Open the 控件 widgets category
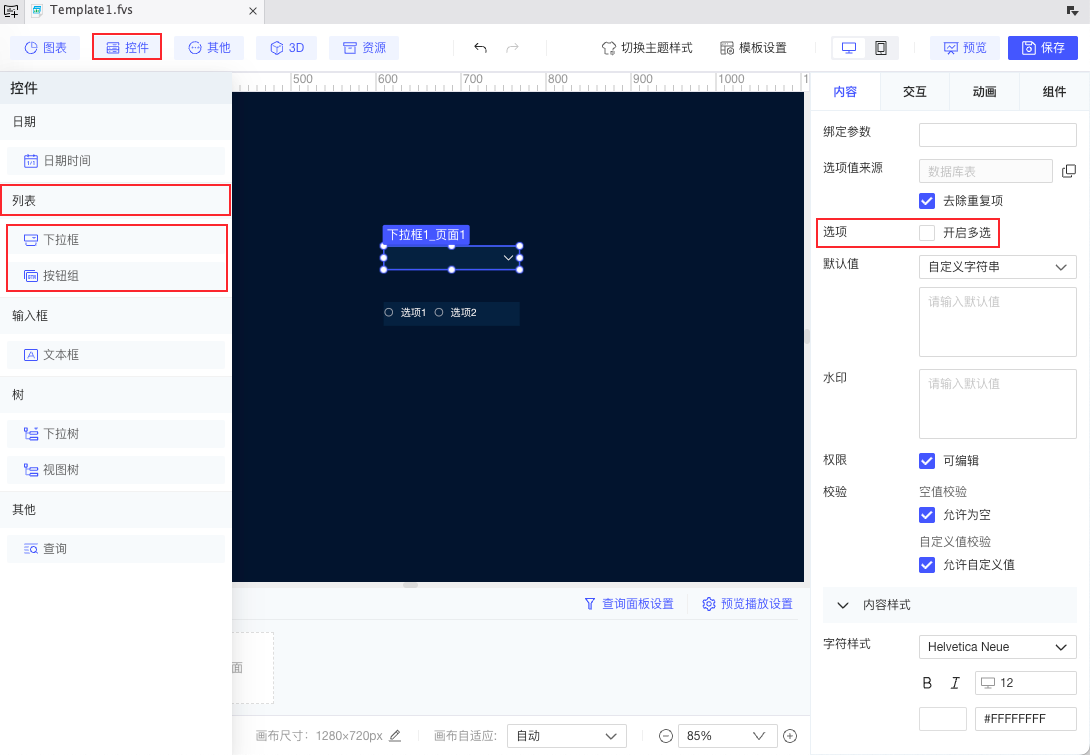1090x755 pixels. click(127, 47)
